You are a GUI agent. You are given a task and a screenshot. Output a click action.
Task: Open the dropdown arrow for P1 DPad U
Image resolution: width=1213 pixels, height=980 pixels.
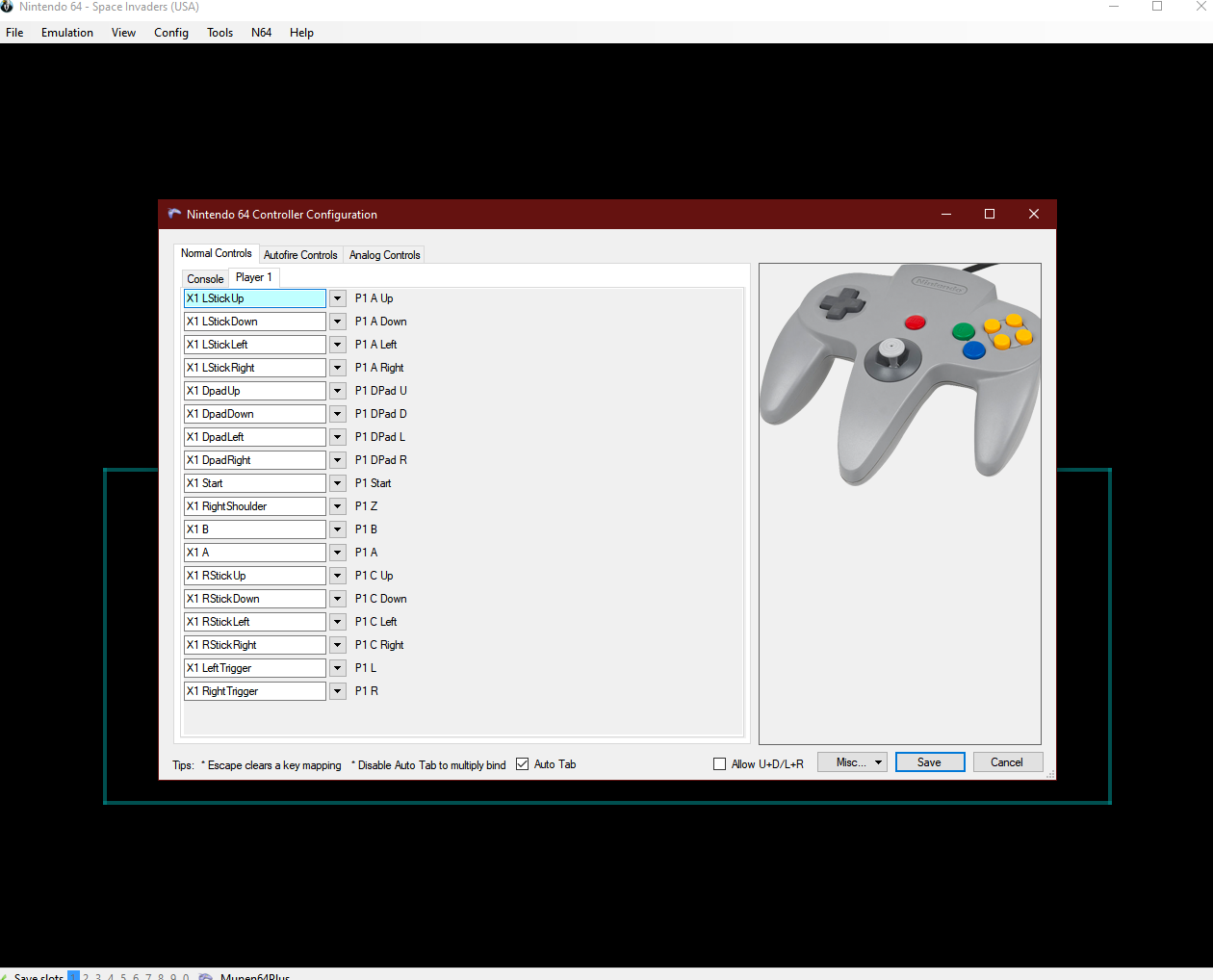(x=338, y=391)
